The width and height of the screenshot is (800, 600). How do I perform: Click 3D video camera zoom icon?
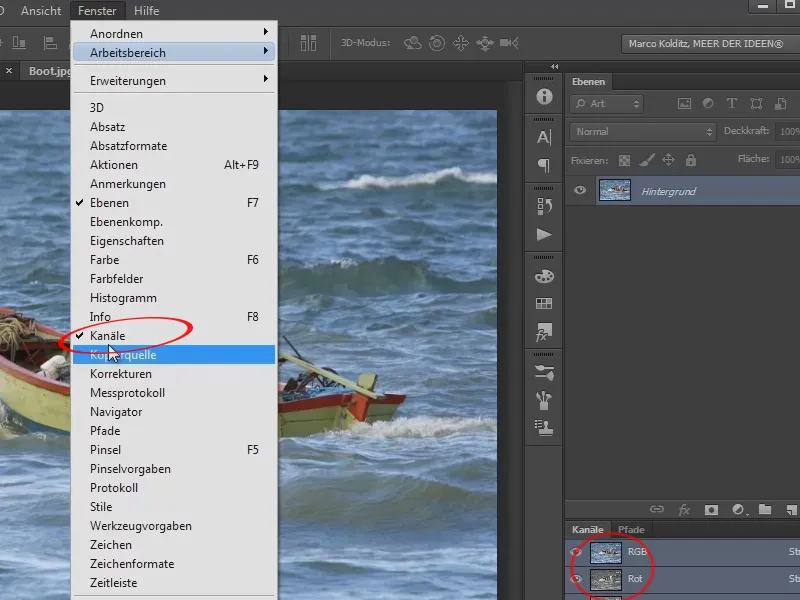pos(509,43)
